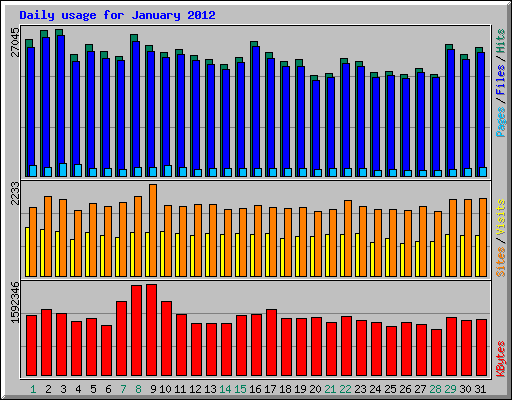Select the red KBytes bar for day 9
Viewport: 512px width, 400px height.
pyautogui.click(x=152, y=330)
